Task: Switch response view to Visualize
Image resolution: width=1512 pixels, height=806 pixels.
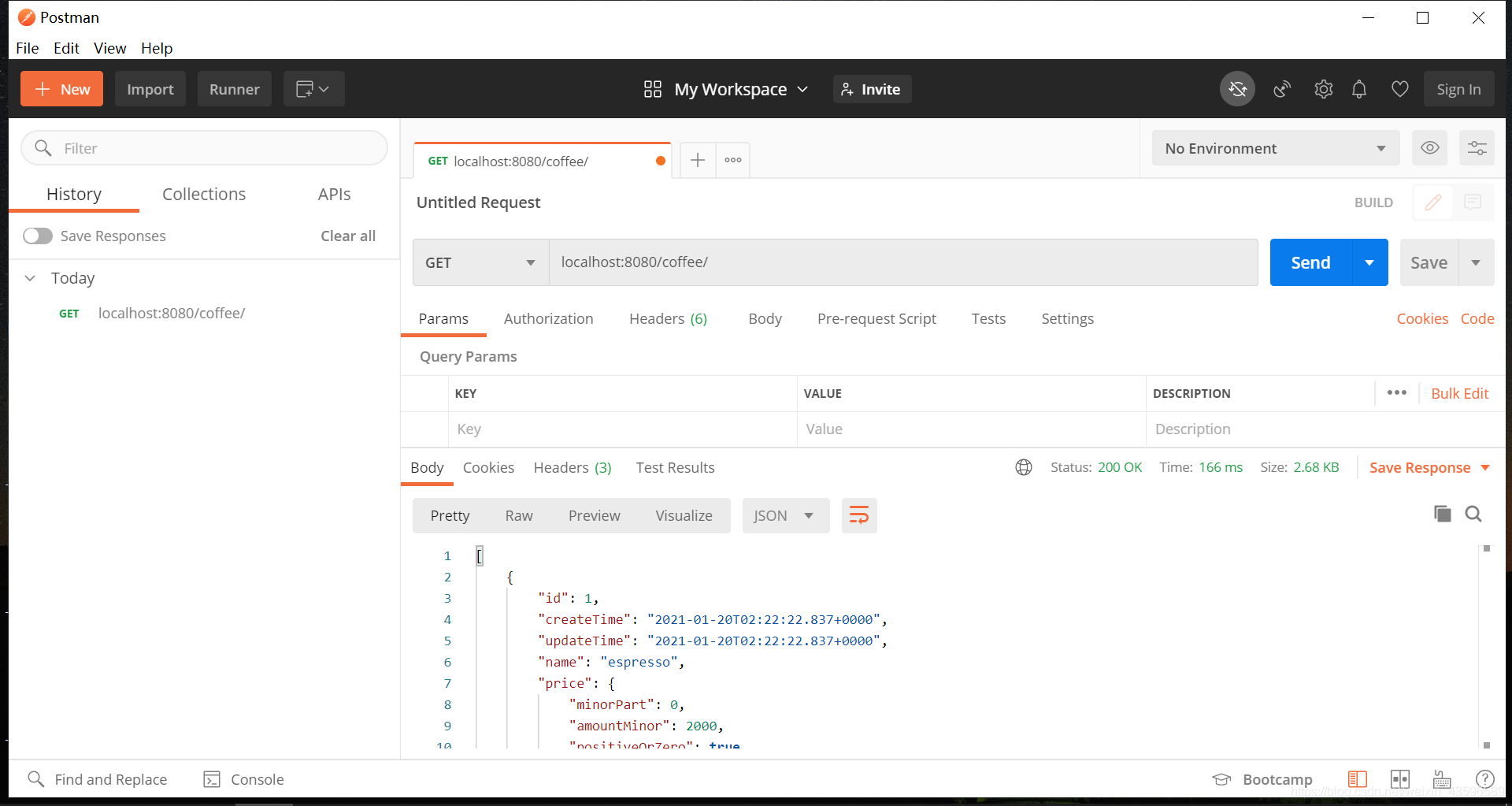Action: [x=684, y=515]
